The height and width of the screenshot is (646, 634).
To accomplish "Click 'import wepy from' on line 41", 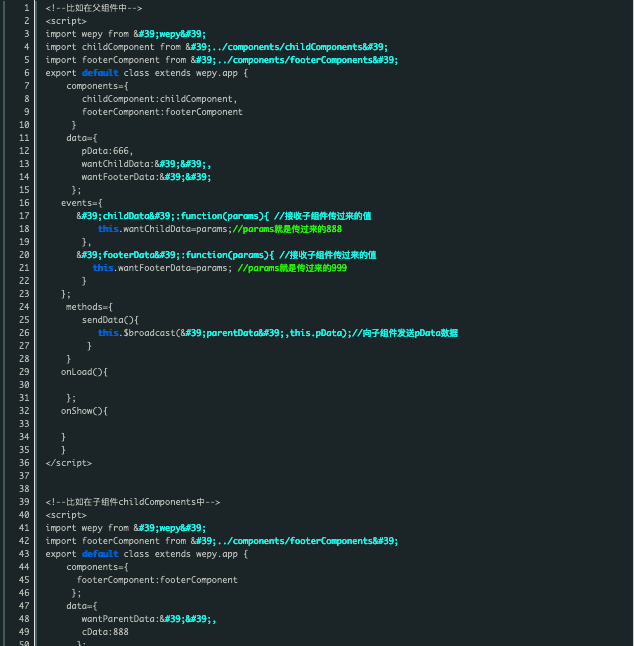I will point(87,528).
